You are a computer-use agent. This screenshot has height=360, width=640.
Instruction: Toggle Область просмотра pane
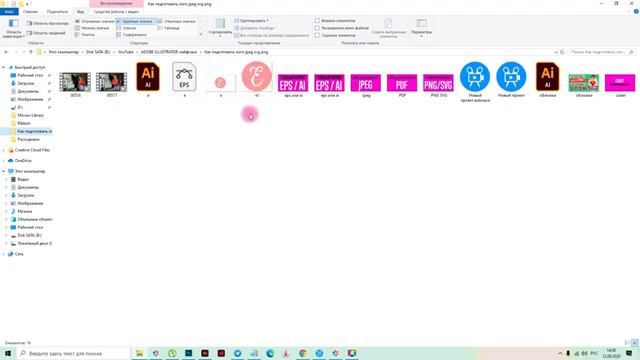[47, 23]
